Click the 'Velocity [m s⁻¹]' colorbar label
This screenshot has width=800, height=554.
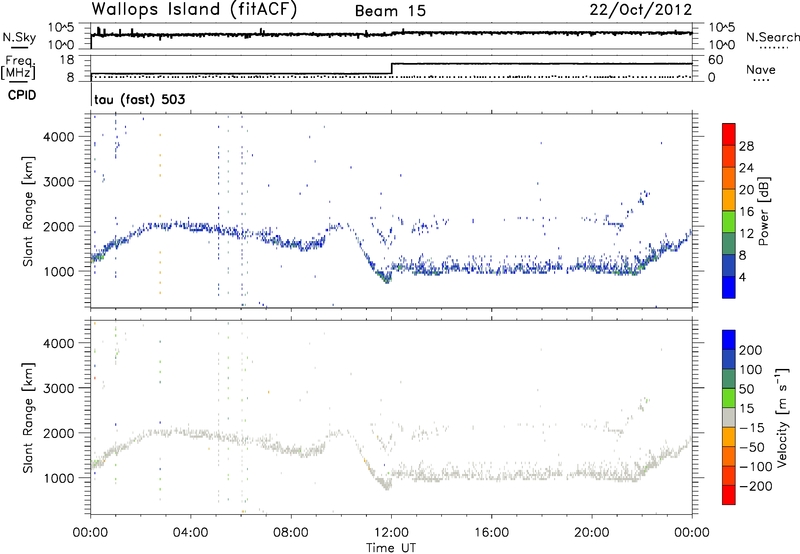click(x=781, y=417)
